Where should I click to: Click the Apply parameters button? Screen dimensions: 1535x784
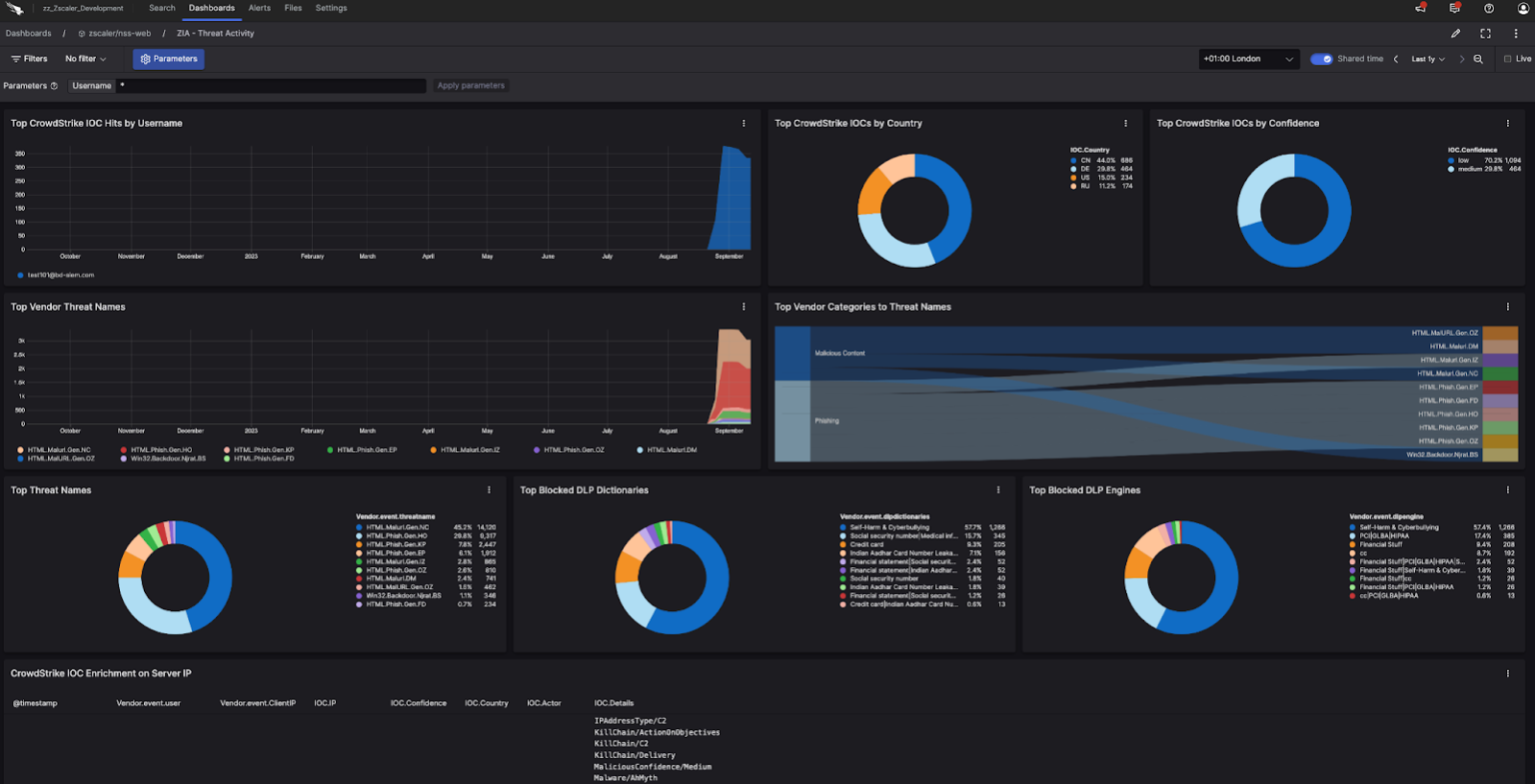pyautogui.click(x=471, y=85)
